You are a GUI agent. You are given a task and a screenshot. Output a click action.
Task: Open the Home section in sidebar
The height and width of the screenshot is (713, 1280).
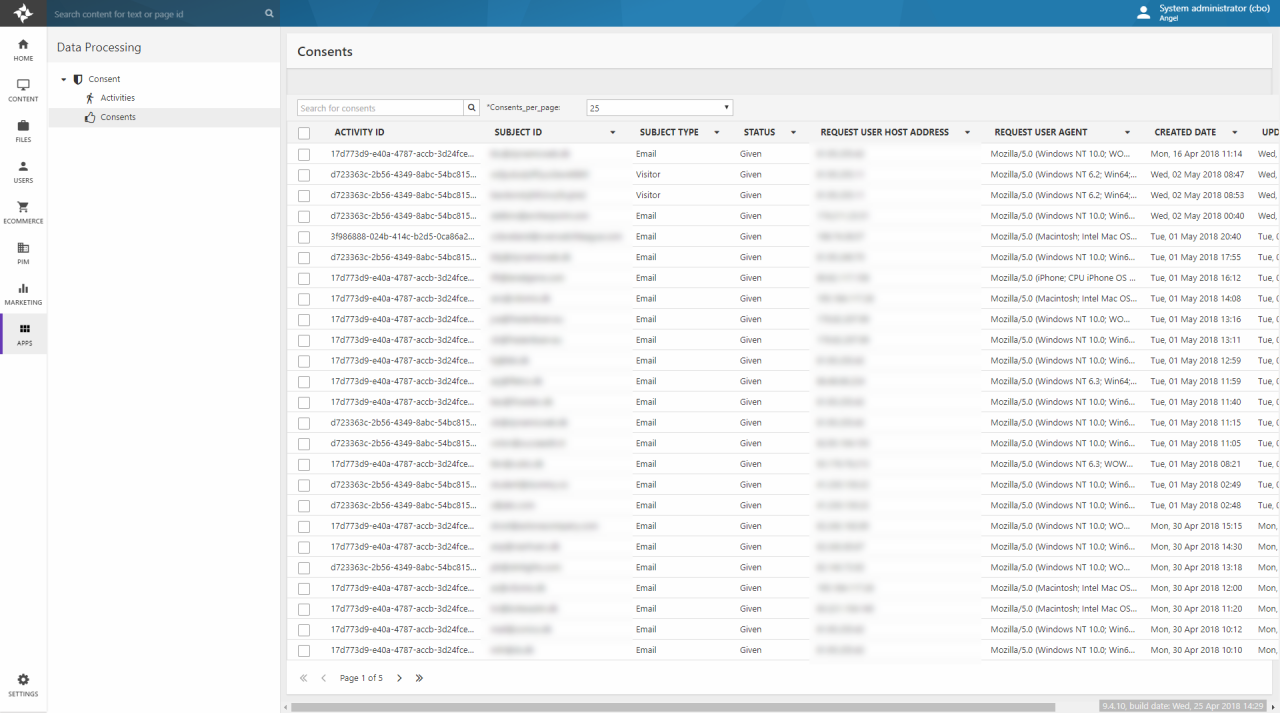pos(23,49)
